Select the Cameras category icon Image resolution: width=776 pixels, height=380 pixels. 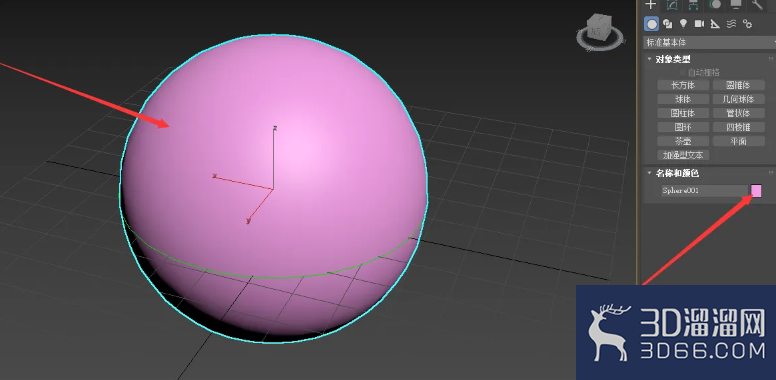699,24
